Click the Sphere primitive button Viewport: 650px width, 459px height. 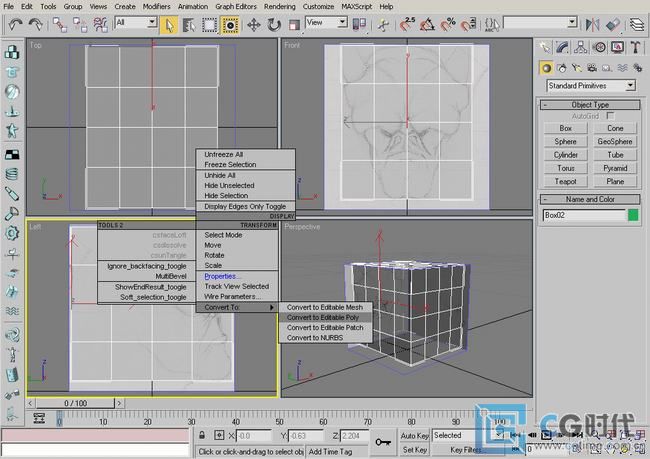(565, 141)
